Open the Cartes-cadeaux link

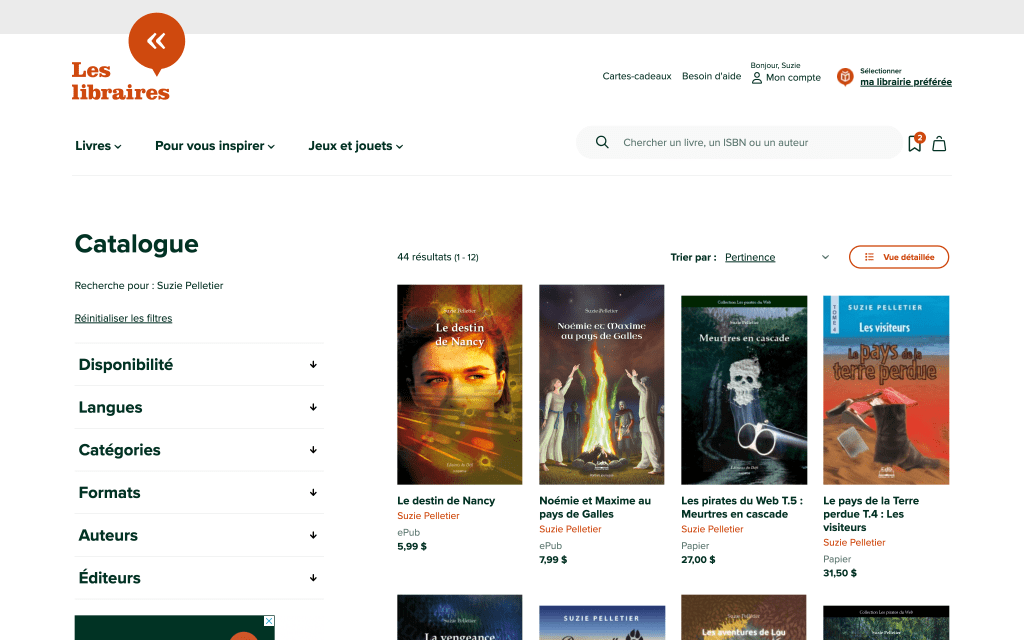point(636,77)
